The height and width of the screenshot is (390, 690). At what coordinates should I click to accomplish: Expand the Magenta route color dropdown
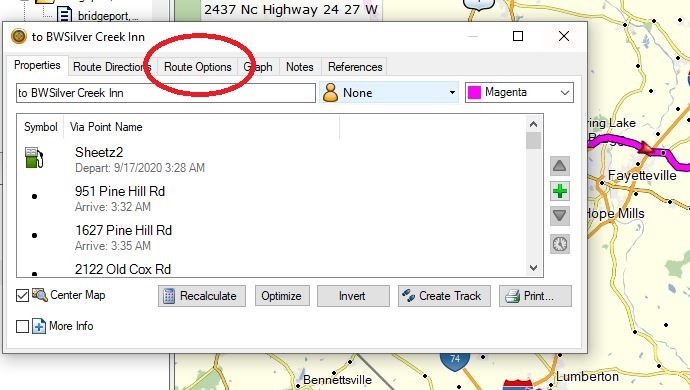click(519, 92)
